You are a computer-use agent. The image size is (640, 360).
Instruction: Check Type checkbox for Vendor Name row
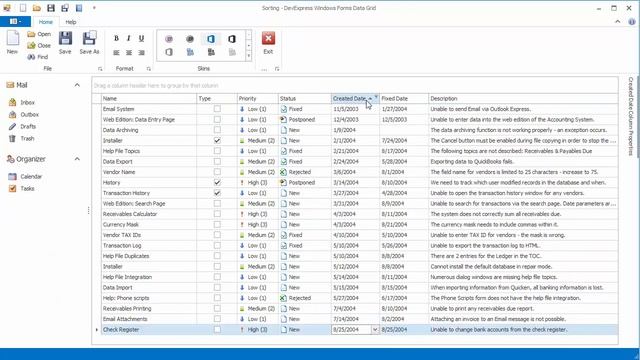pyautogui.click(x=217, y=172)
